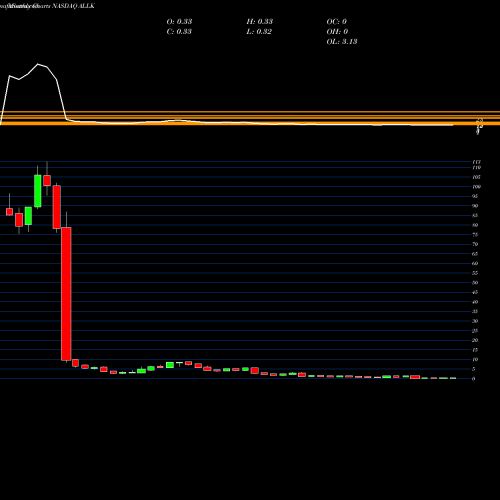The image size is (500, 500).
Task: Click the '0' price axis label
Action: [474, 379]
